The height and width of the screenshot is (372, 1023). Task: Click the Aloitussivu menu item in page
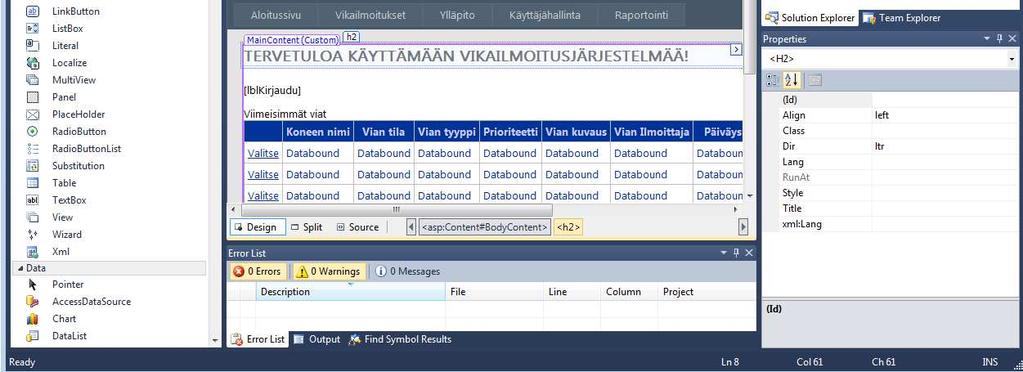click(x=276, y=15)
